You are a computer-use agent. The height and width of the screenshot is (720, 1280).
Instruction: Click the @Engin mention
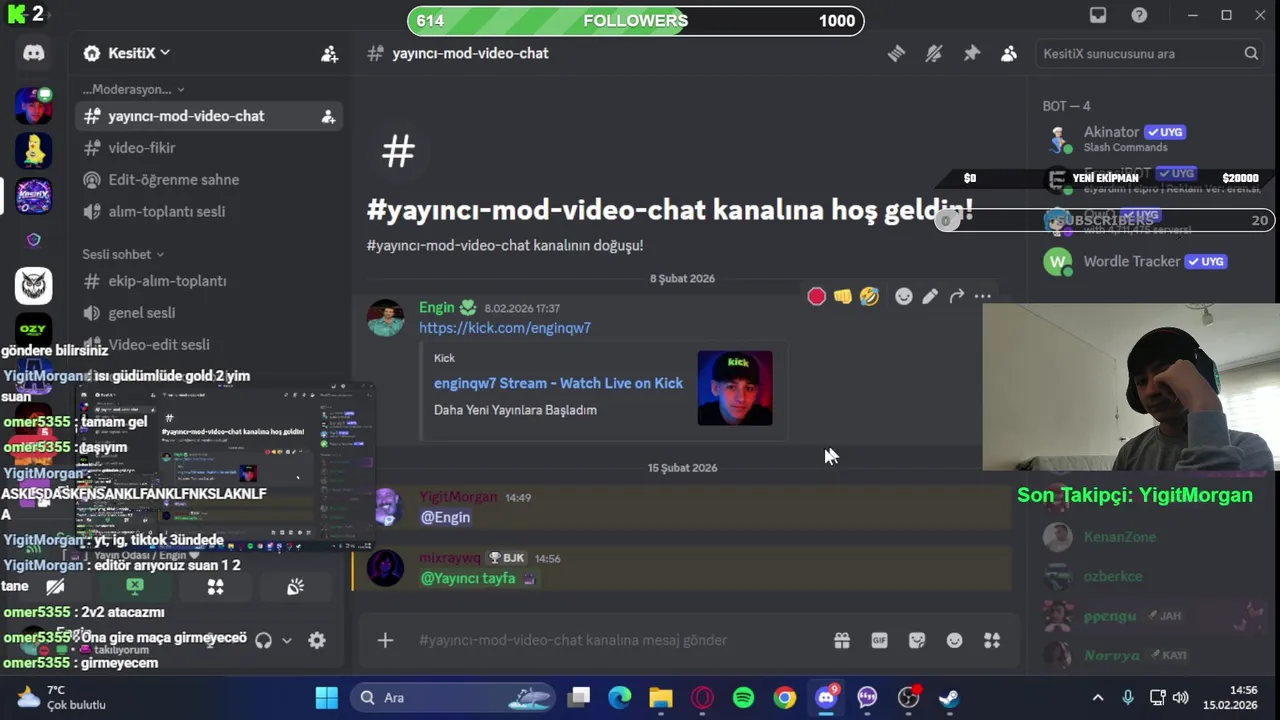445,517
